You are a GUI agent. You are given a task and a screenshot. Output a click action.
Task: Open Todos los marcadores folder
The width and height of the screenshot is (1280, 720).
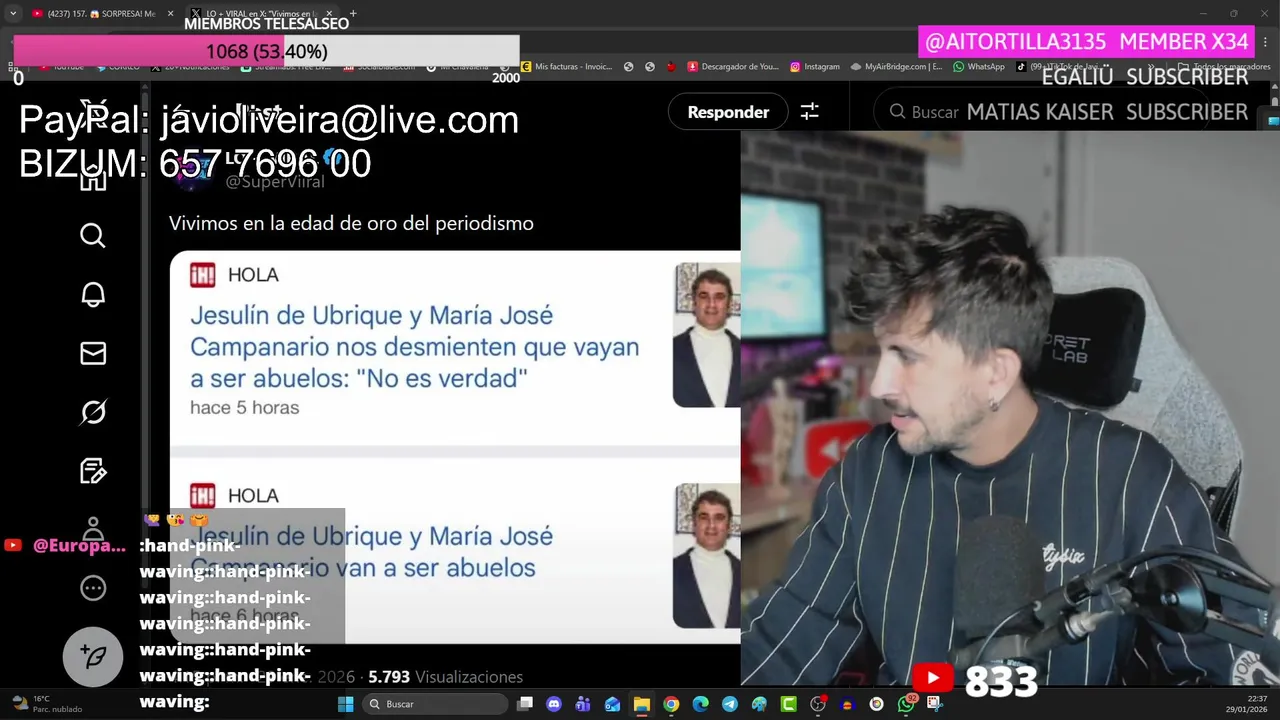tap(1225, 67)
